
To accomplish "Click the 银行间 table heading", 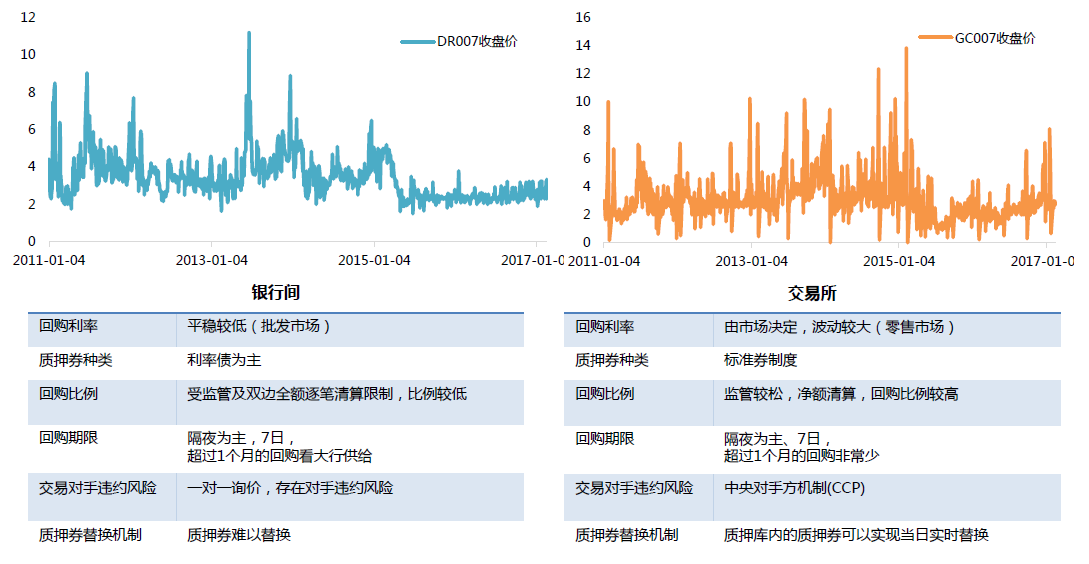I will coord(275,293).
